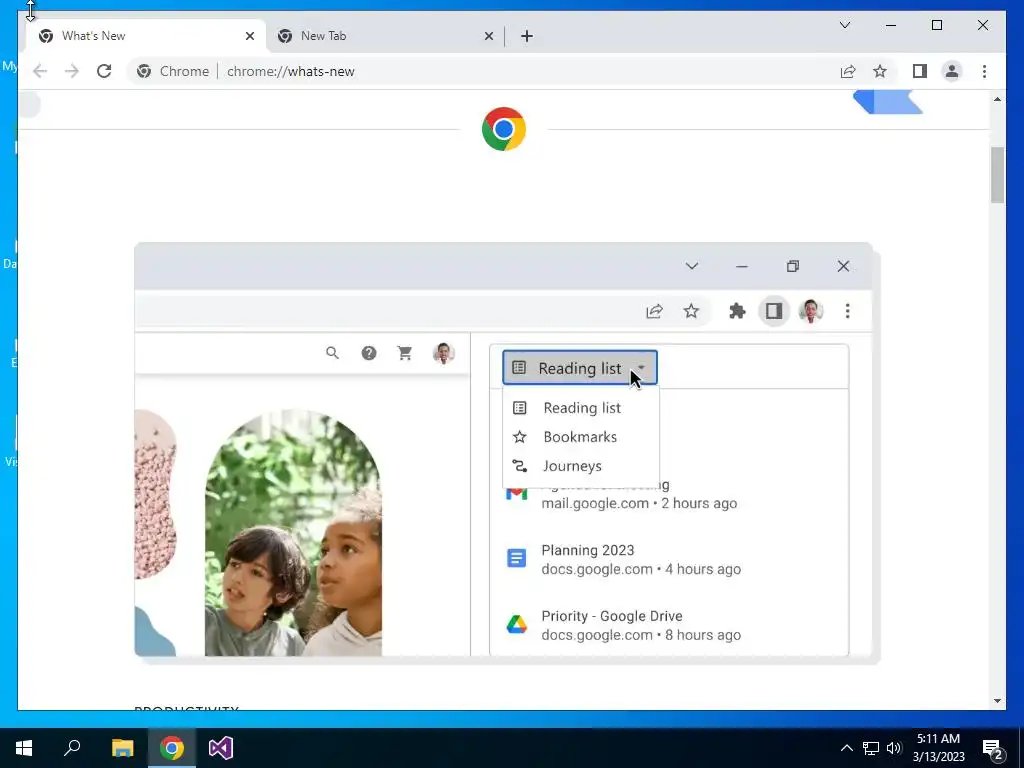The image size is (1024, 768).
Task: Reload the current page
Action: point(104,71)
